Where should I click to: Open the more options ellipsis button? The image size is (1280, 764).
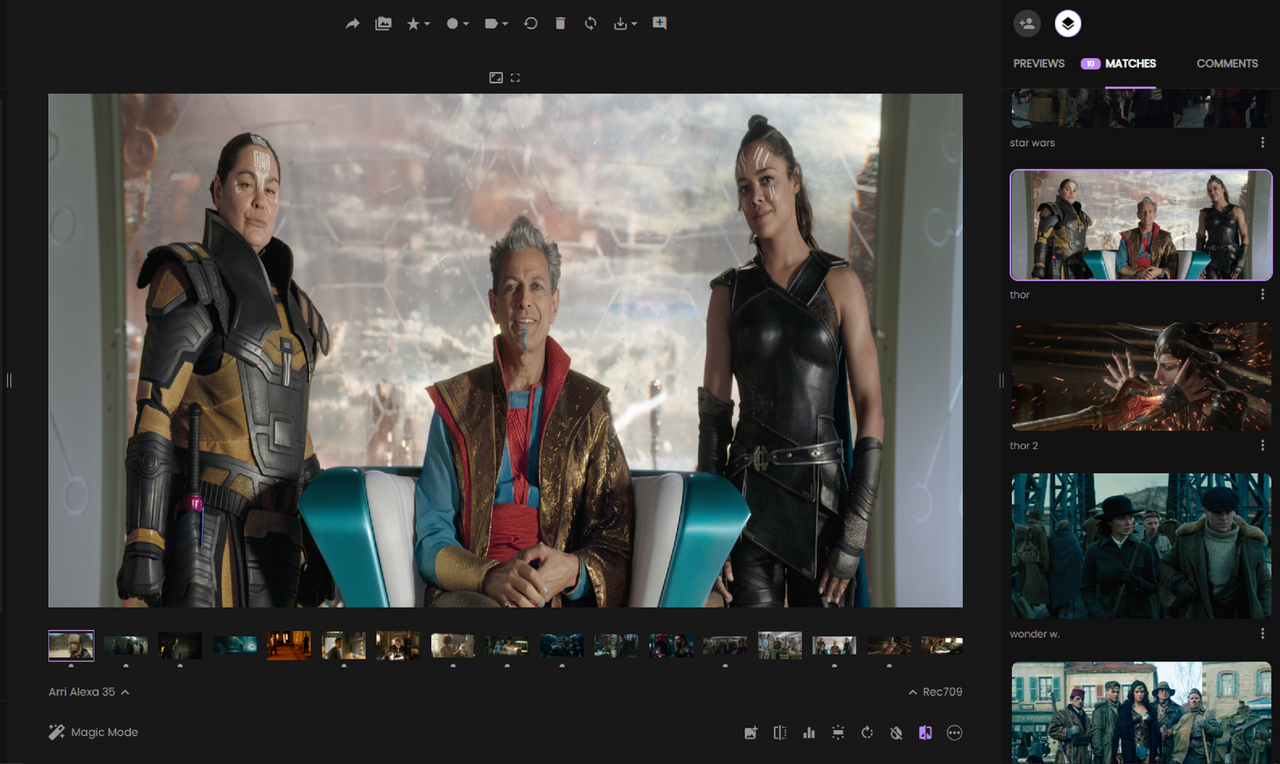click(x=955, y=733)
